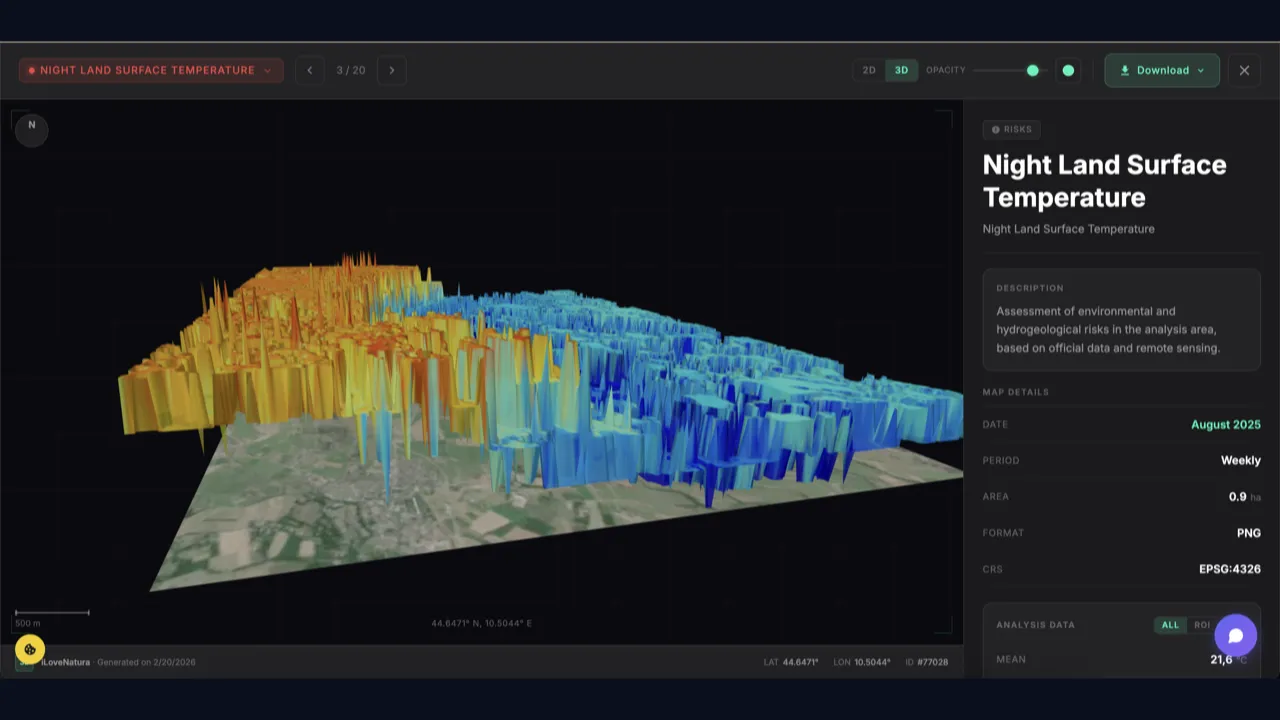The image size is (1280, 720).
Task: Click the iLoveNatura attribution label
Action: point(65,662)
